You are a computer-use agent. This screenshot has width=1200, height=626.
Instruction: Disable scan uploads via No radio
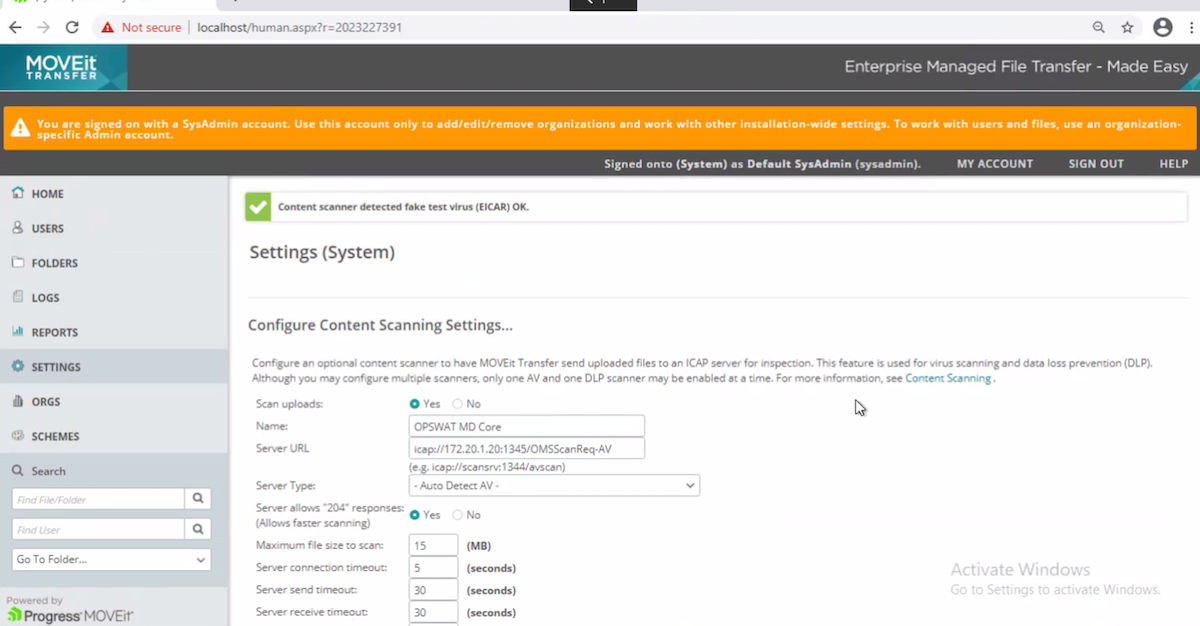click(457, 404)
